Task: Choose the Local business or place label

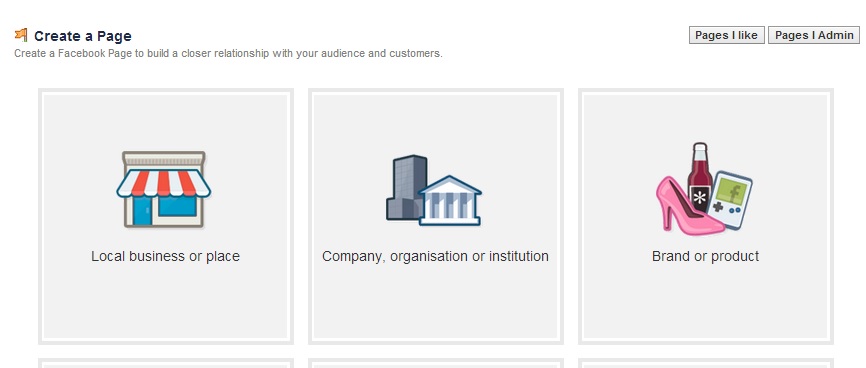Action: tap(165, 256)
